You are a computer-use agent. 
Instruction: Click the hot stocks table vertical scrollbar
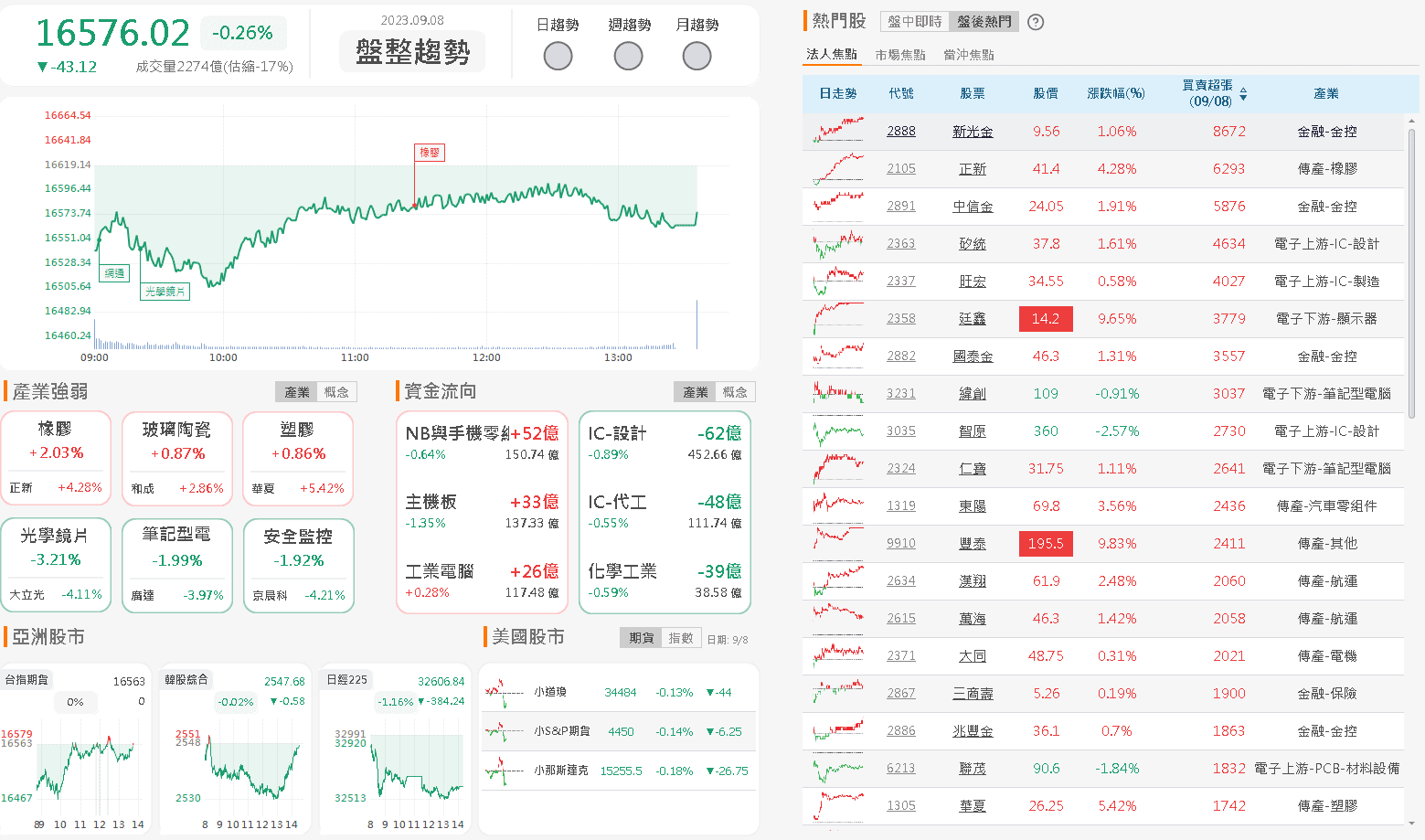pyautogui.click(x=1412, y=274)
